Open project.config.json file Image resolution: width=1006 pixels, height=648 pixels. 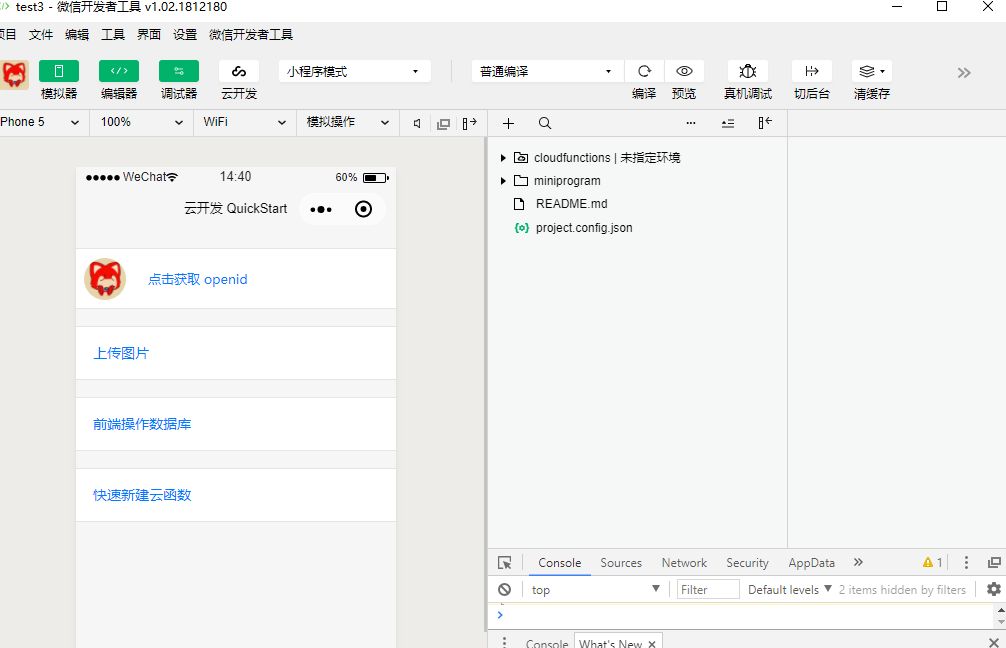point(584,228)
